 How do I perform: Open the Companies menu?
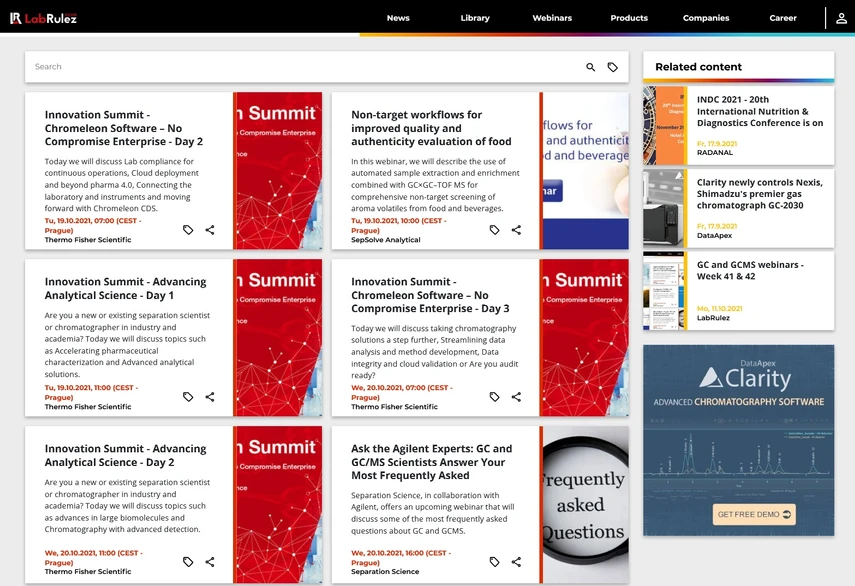706,18
